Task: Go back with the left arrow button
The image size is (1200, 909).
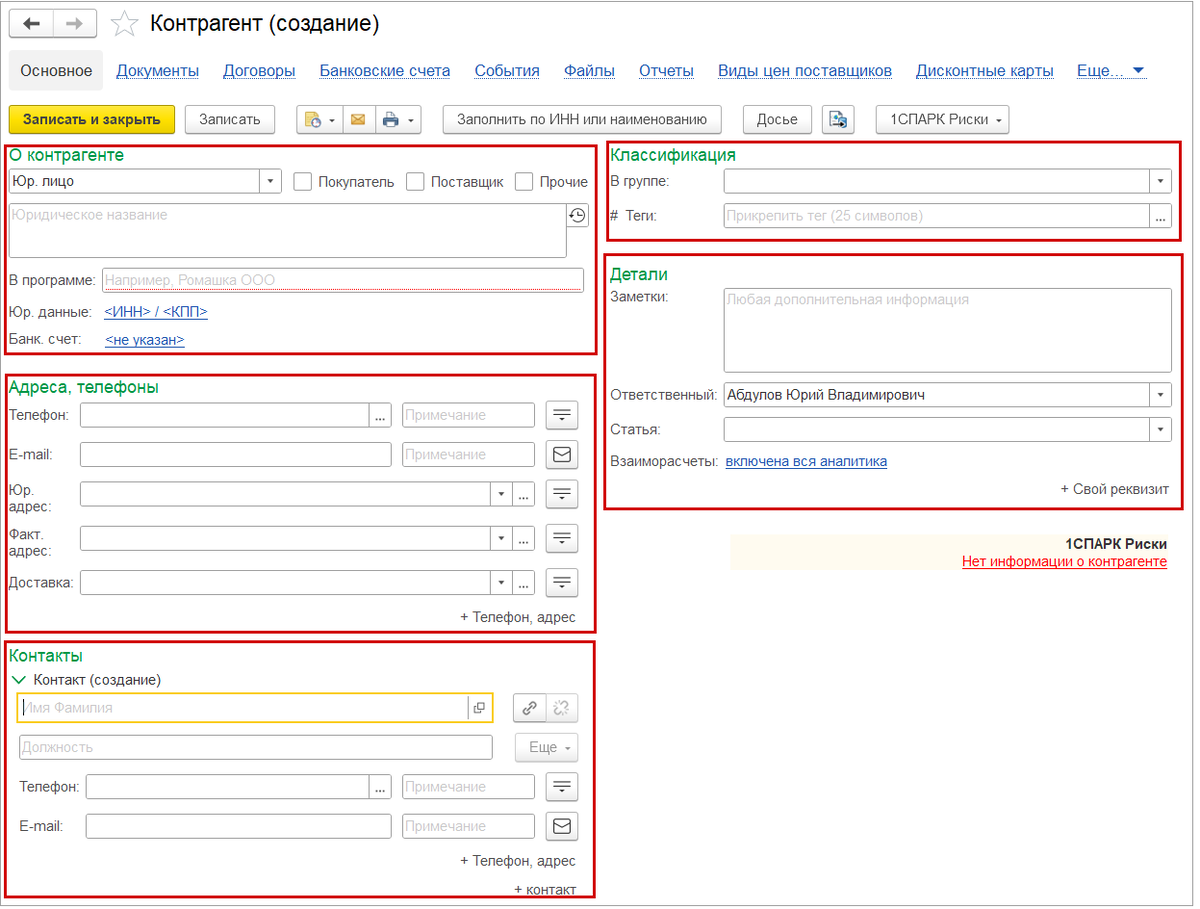Action: [x=31, y=23]
